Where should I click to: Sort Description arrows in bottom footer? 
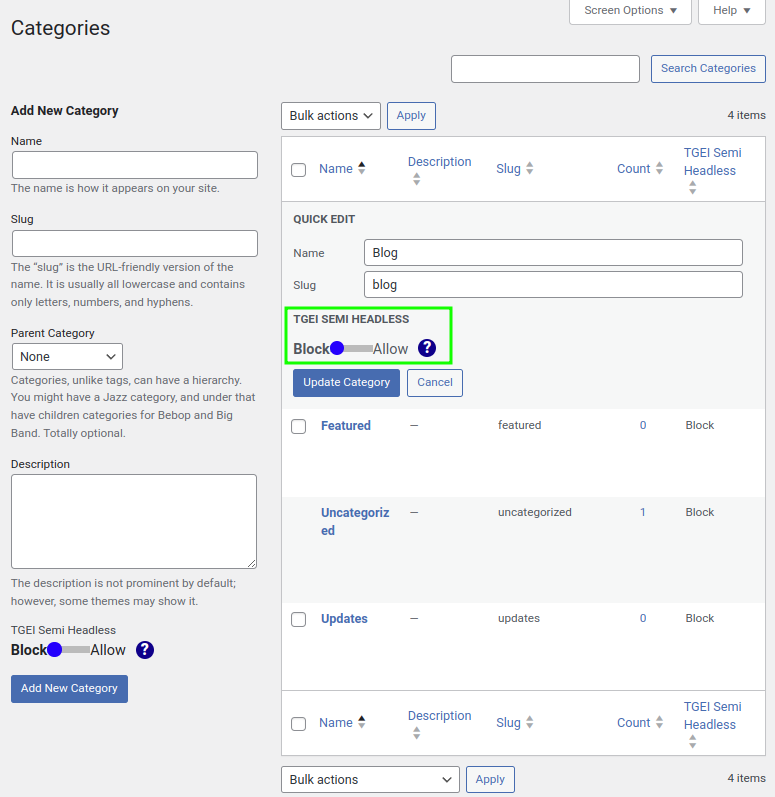[416, 733]
